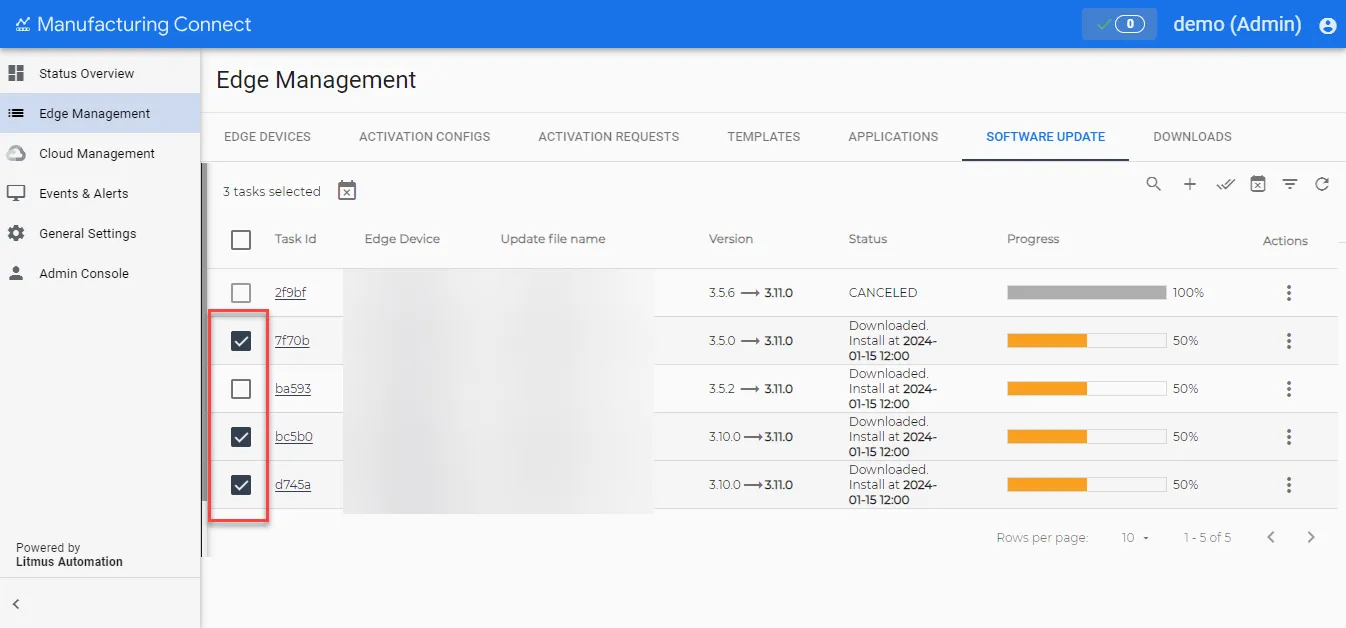Click the double-checkmark icon in toolbar
Screen dimensions: 1346x628
pos(1225,184)
